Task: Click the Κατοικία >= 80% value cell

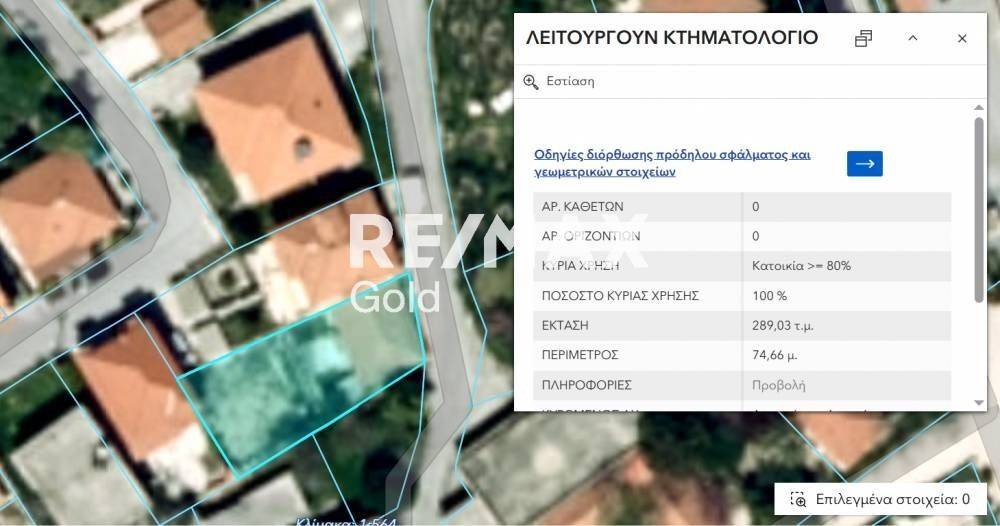Action: [801, 266]
